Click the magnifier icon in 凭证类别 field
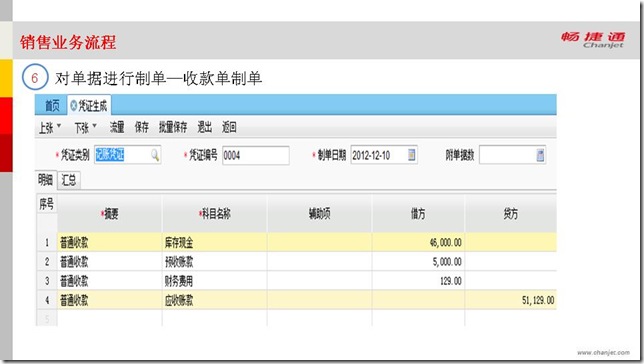The width and height of the screenshot is (644, 364). (x=155, y=155)
